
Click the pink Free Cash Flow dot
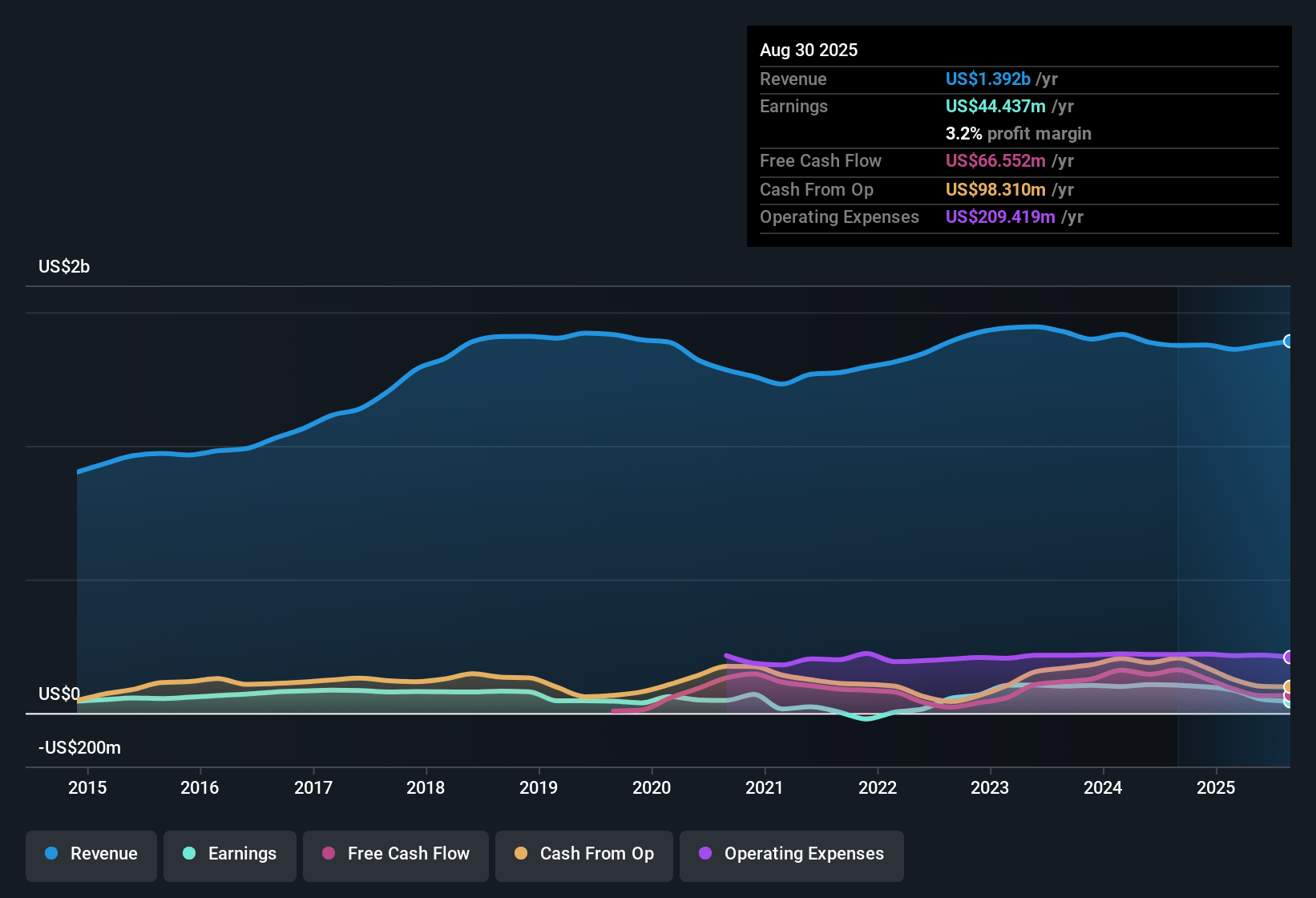point(329,854)
